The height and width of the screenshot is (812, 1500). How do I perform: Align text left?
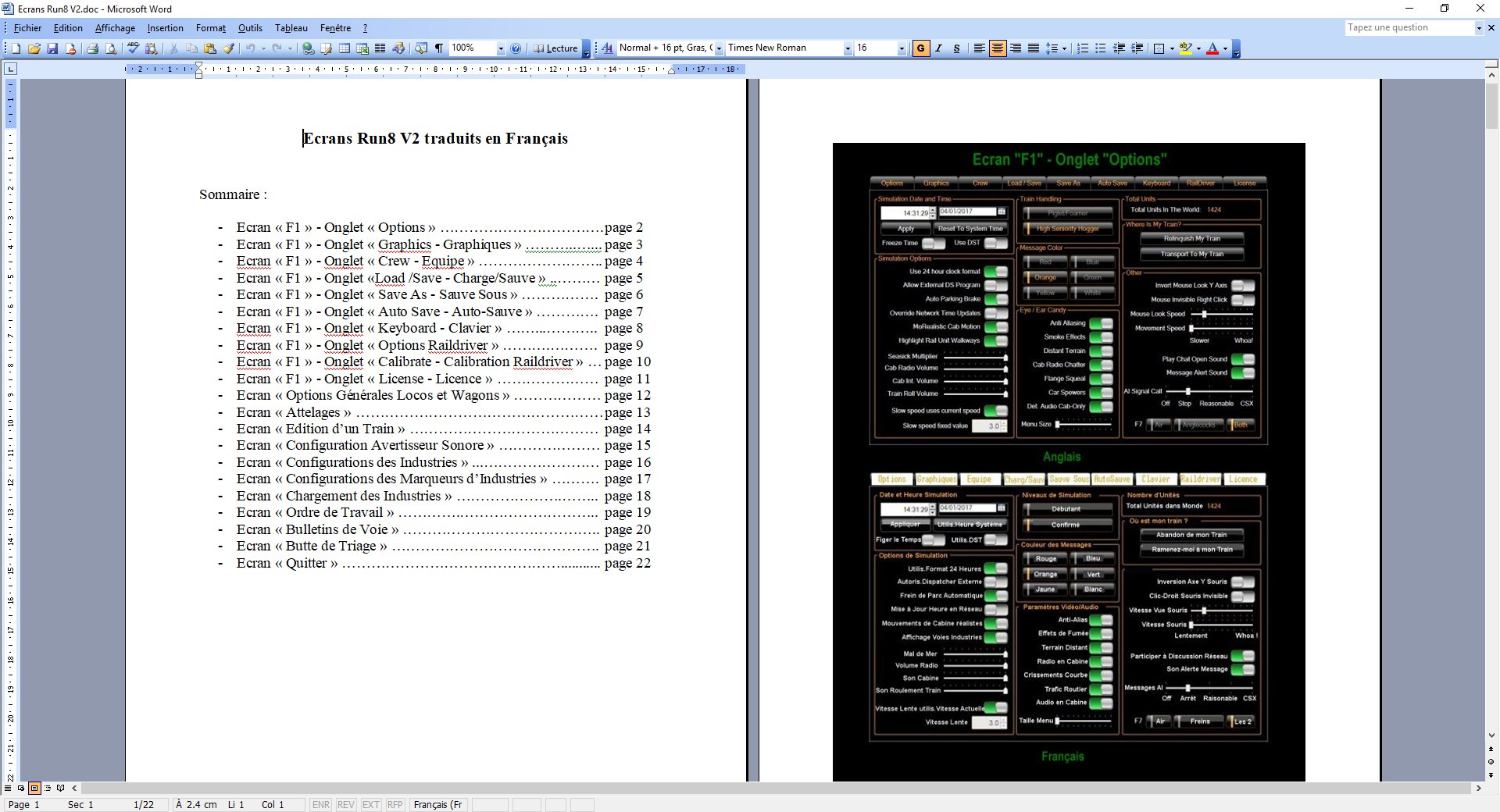[979, 48]
